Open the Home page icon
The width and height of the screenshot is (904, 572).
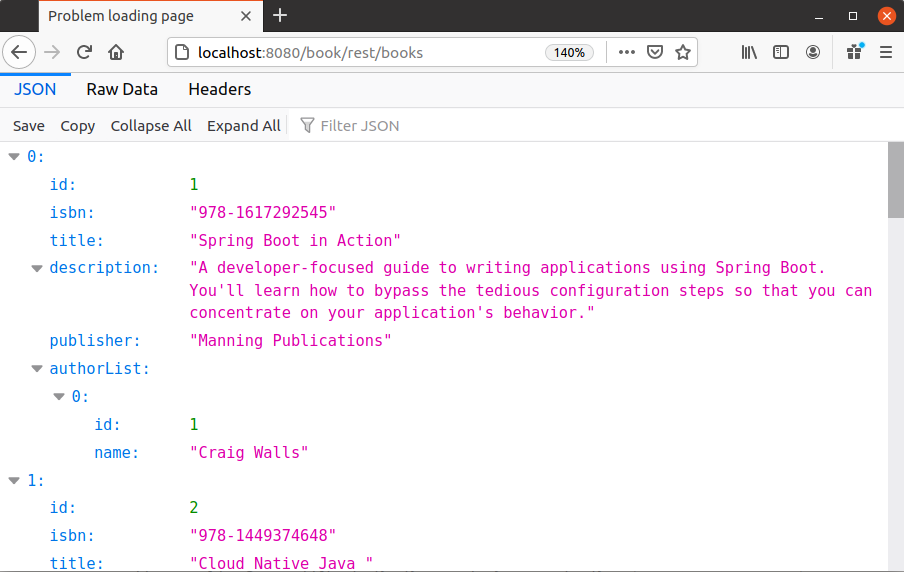pos(116,52)
